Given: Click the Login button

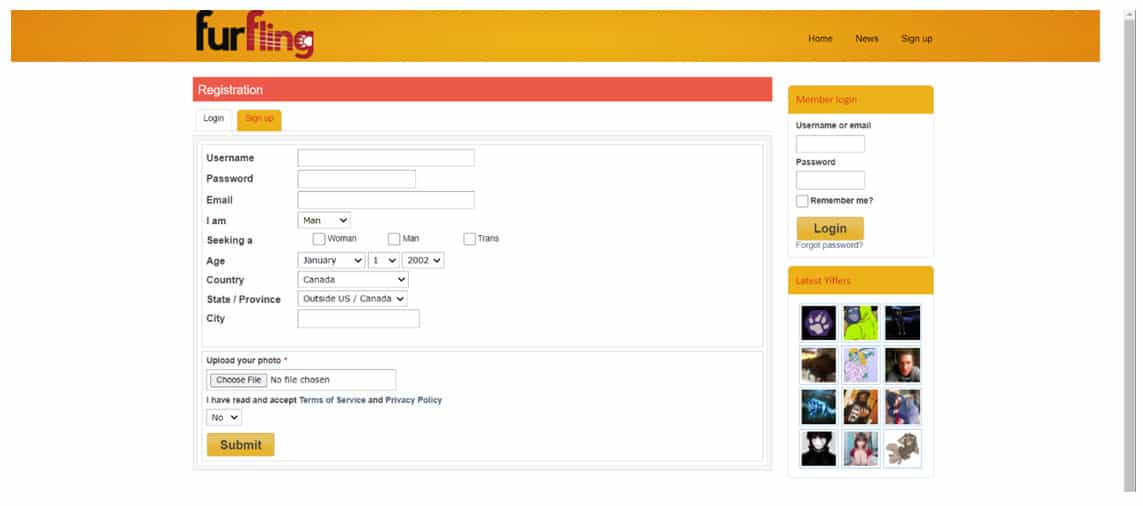Looking at the screenshot, I should click(x=830, y=228).
